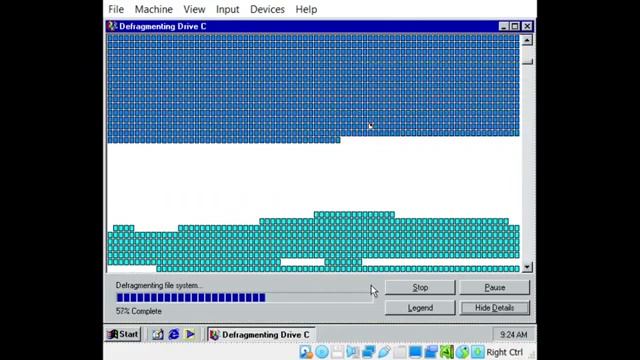Click the network adapters indicator icon
The height and width of the screenshot is (360, 640).
point(368,352)
